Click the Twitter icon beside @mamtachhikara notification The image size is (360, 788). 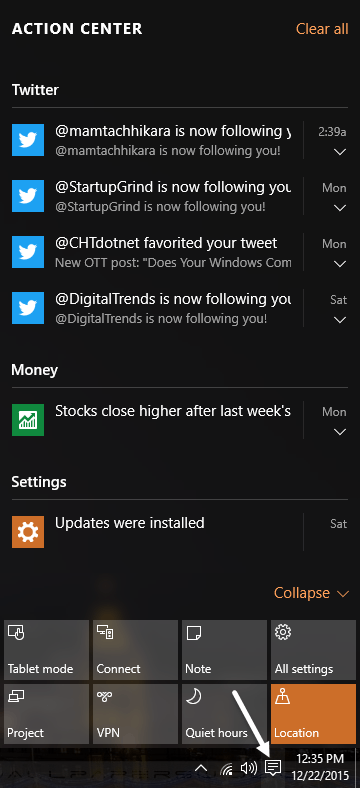[28, 140]
